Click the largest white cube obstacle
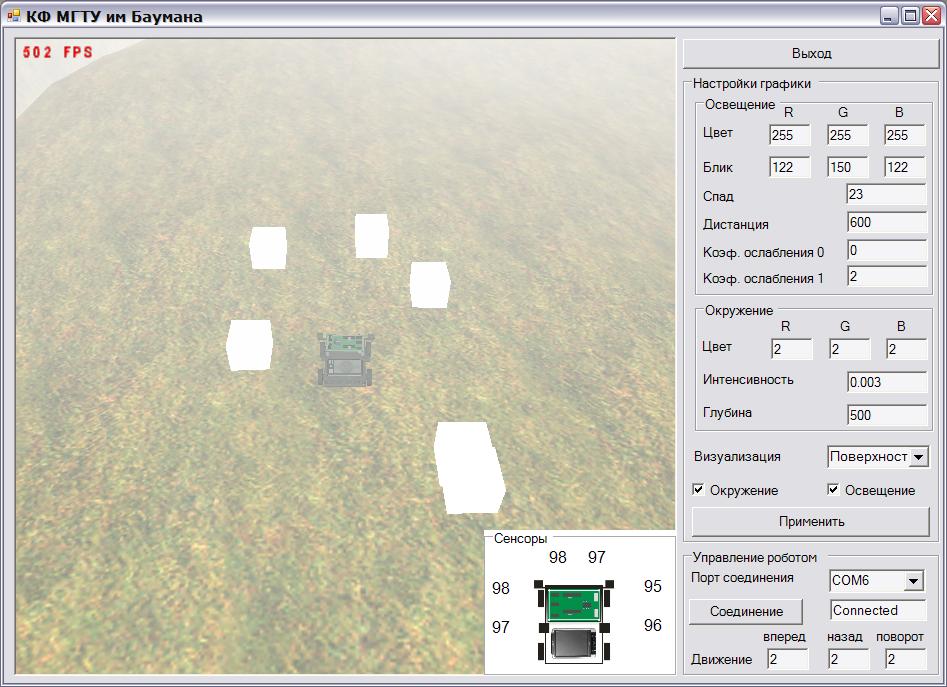947x687 pixels. click(x=469, y=467)
